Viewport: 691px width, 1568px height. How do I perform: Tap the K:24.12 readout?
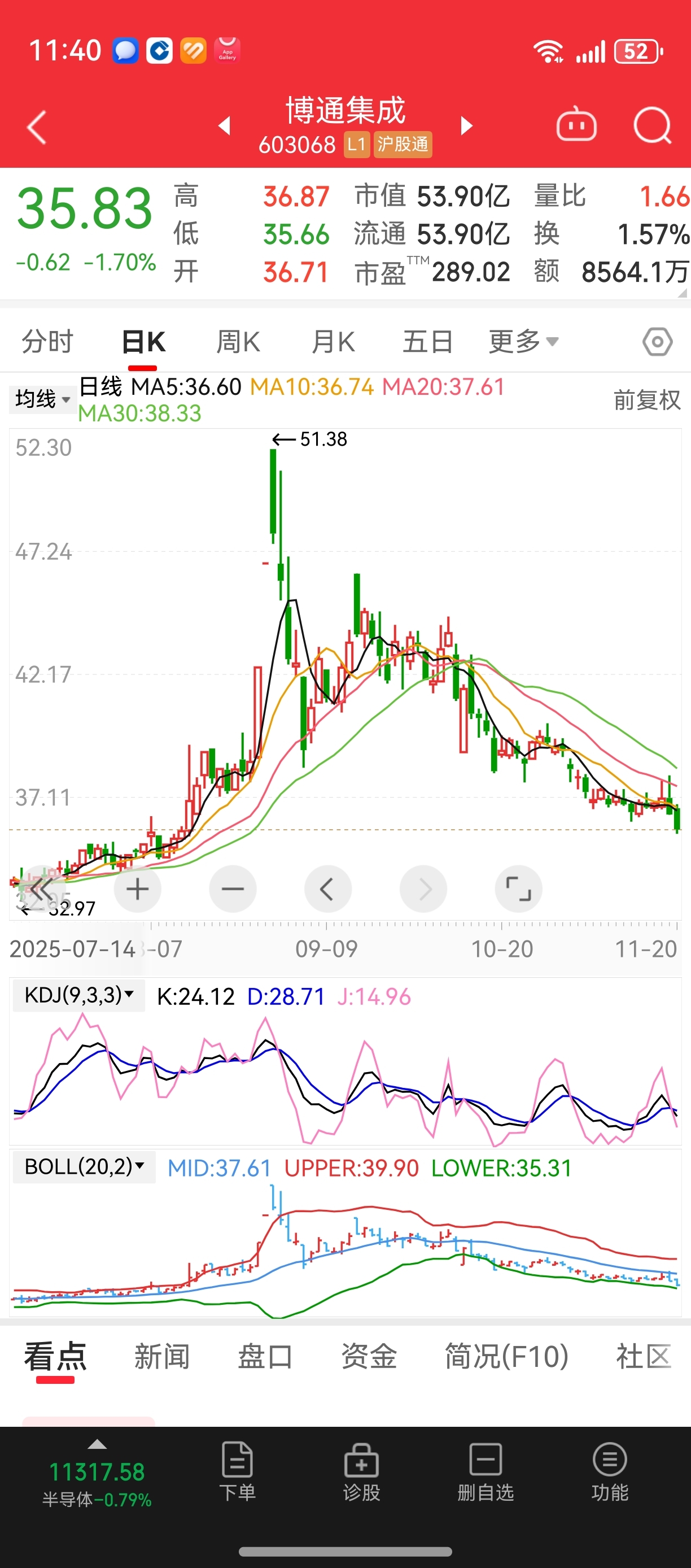[195, 996]
